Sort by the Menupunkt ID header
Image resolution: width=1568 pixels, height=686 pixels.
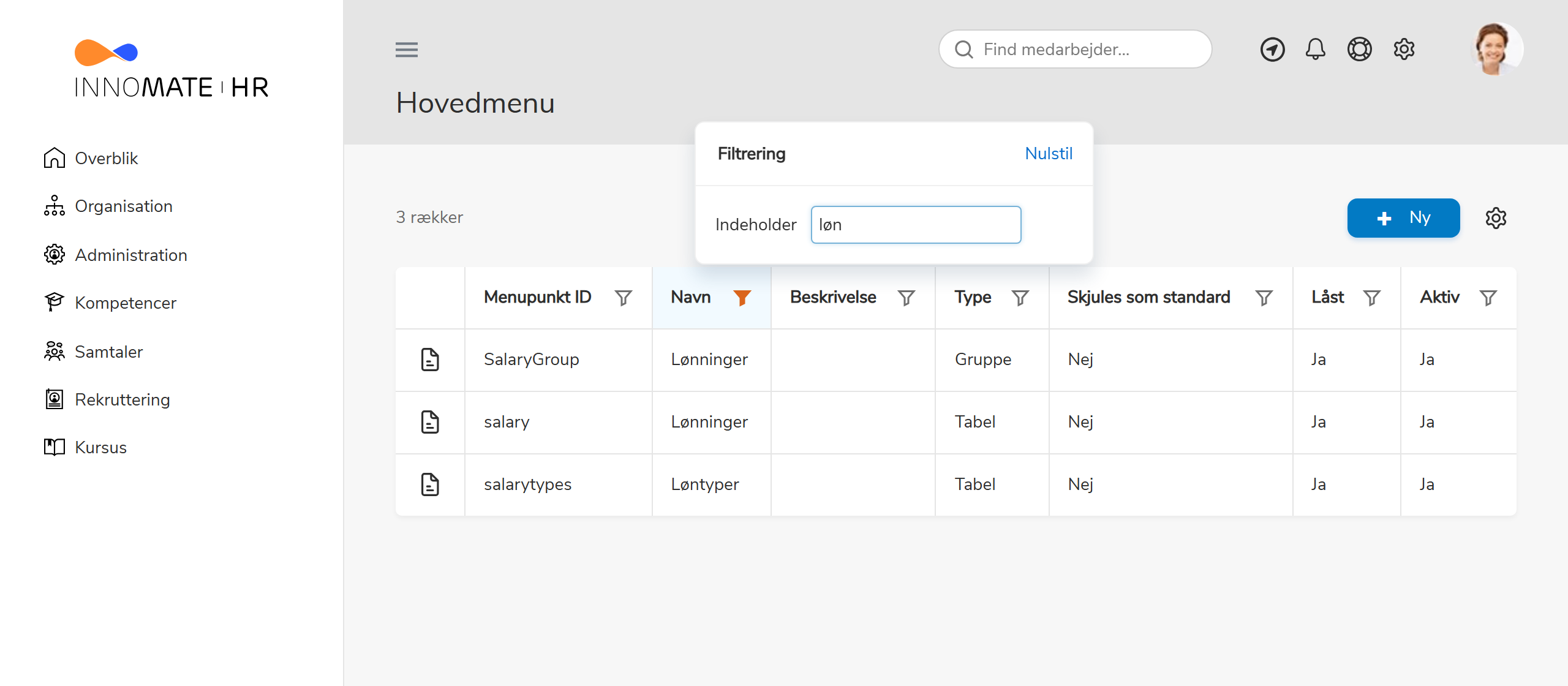537,297
